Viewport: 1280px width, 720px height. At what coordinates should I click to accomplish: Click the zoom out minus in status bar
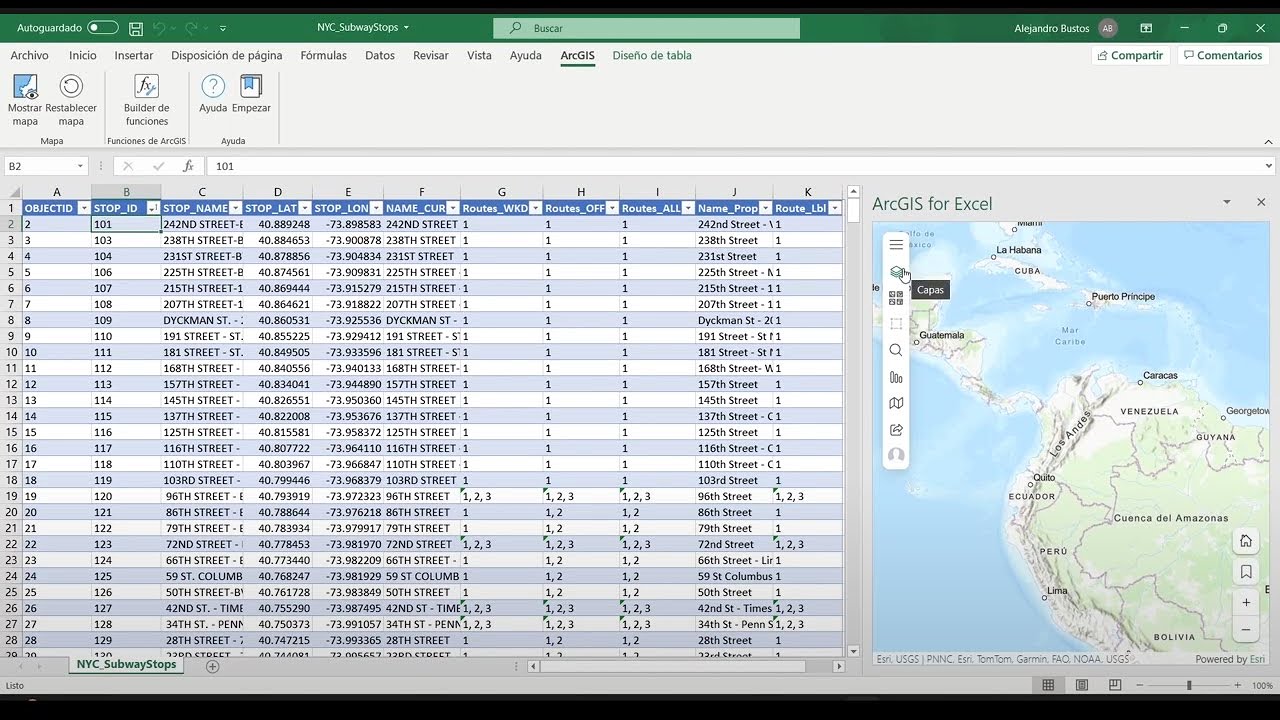pyautogui.click(x=1140, y=685)
